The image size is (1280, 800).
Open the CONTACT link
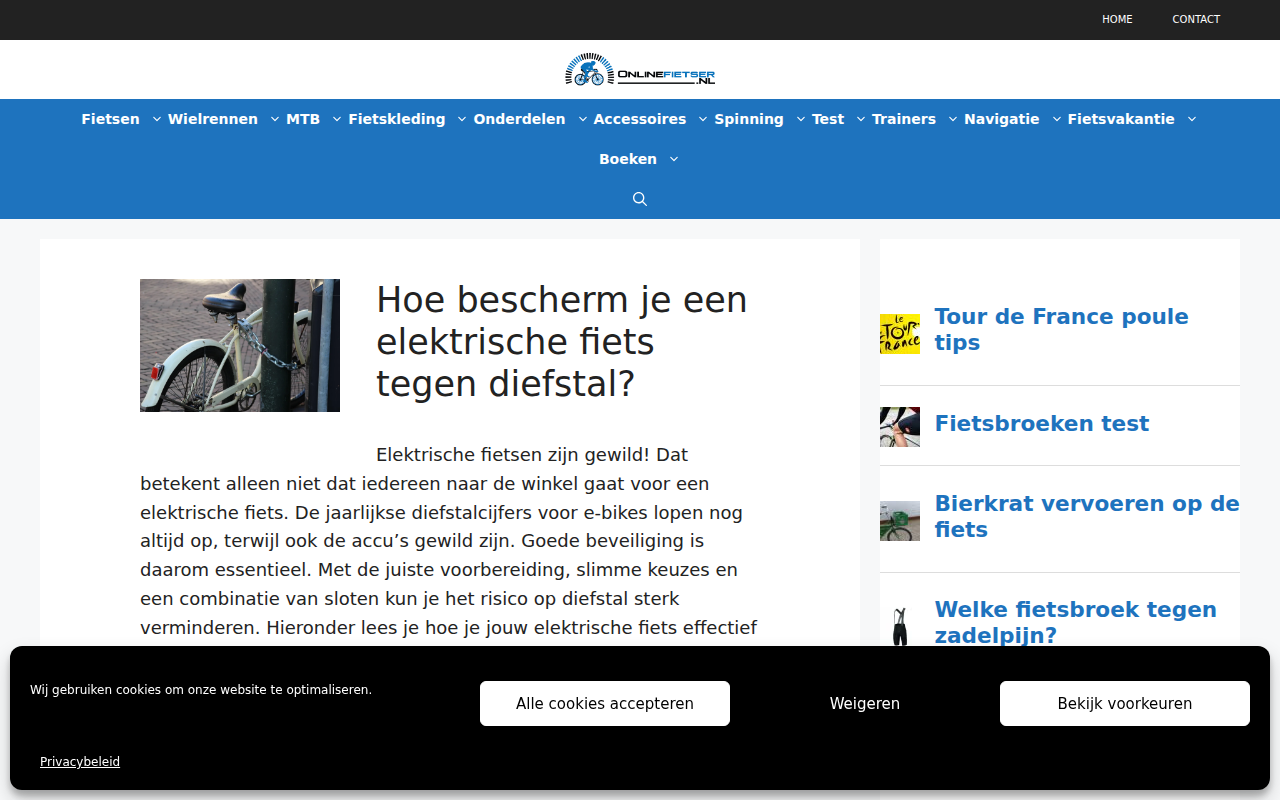(x=1196, y=19)
